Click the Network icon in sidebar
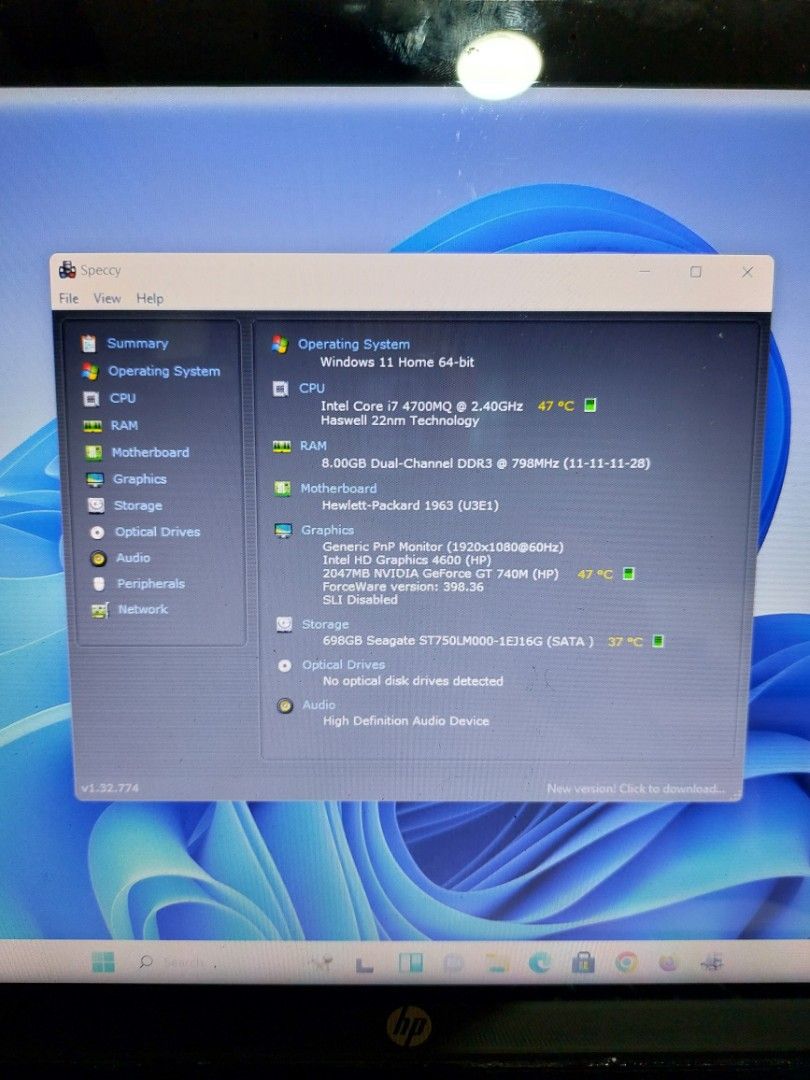810x1080 pixels. click(99, 610)
